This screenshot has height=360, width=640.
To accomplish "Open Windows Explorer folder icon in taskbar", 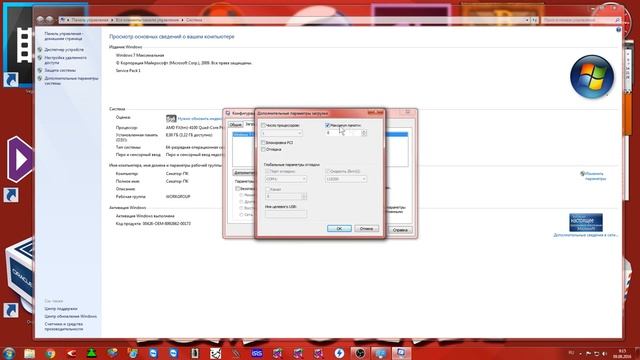I will (29, 353).
